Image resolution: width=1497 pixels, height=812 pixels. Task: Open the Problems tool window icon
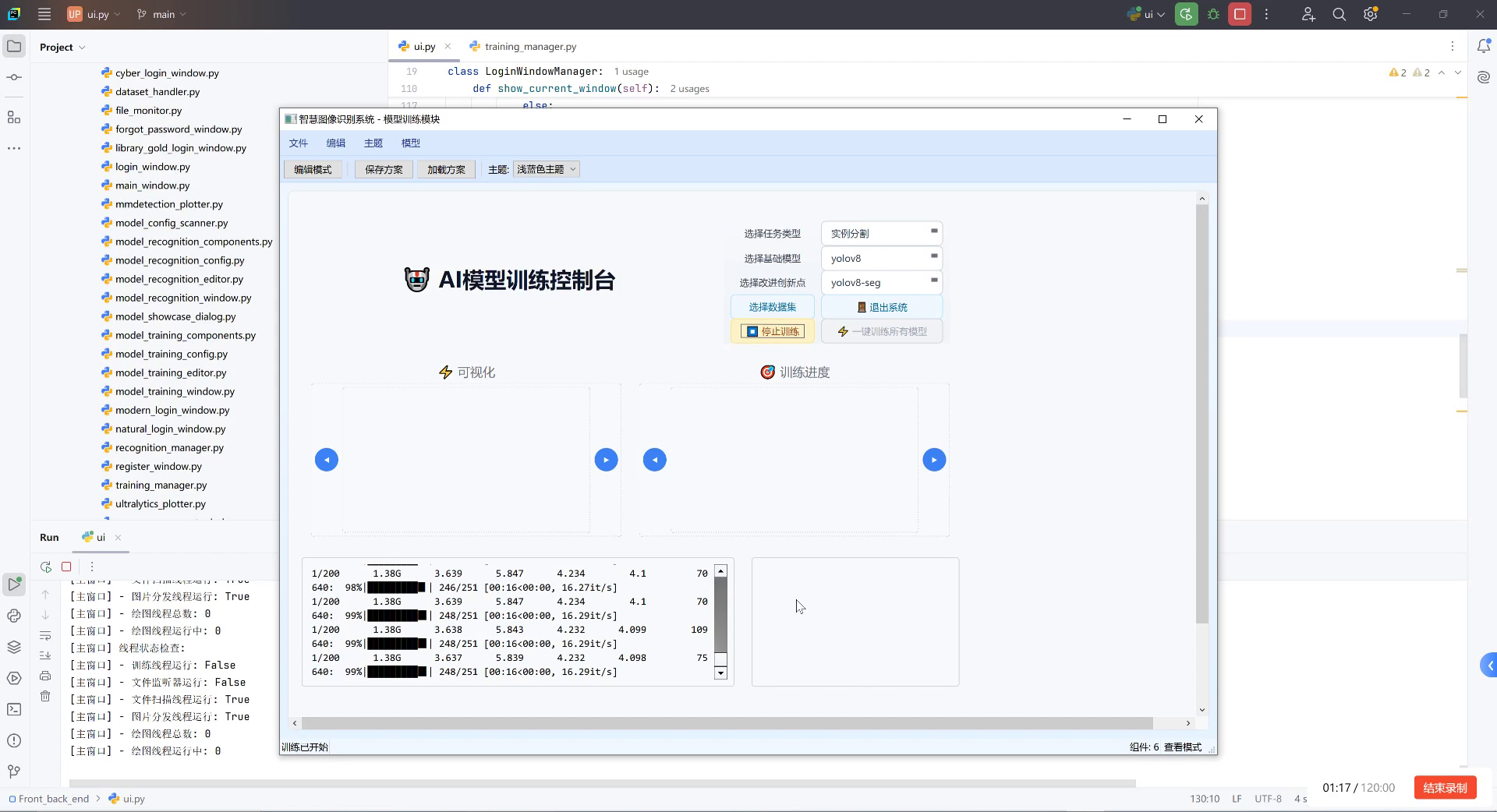pyautogui.click(x=14, y=740)
